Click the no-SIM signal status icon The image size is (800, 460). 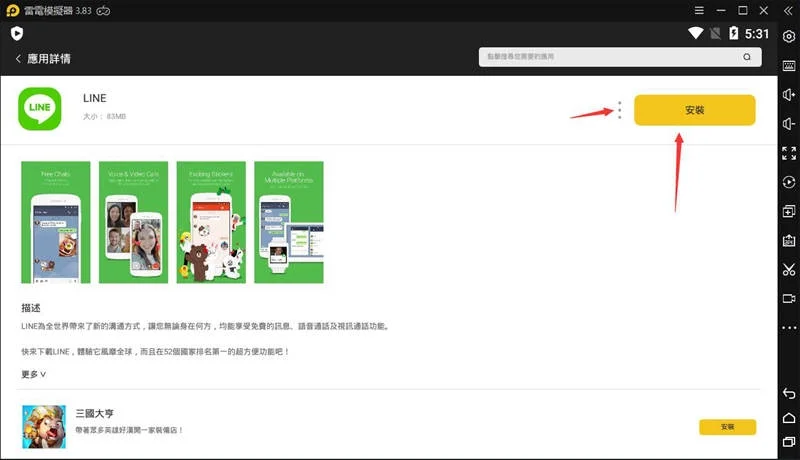coord(715,33)
